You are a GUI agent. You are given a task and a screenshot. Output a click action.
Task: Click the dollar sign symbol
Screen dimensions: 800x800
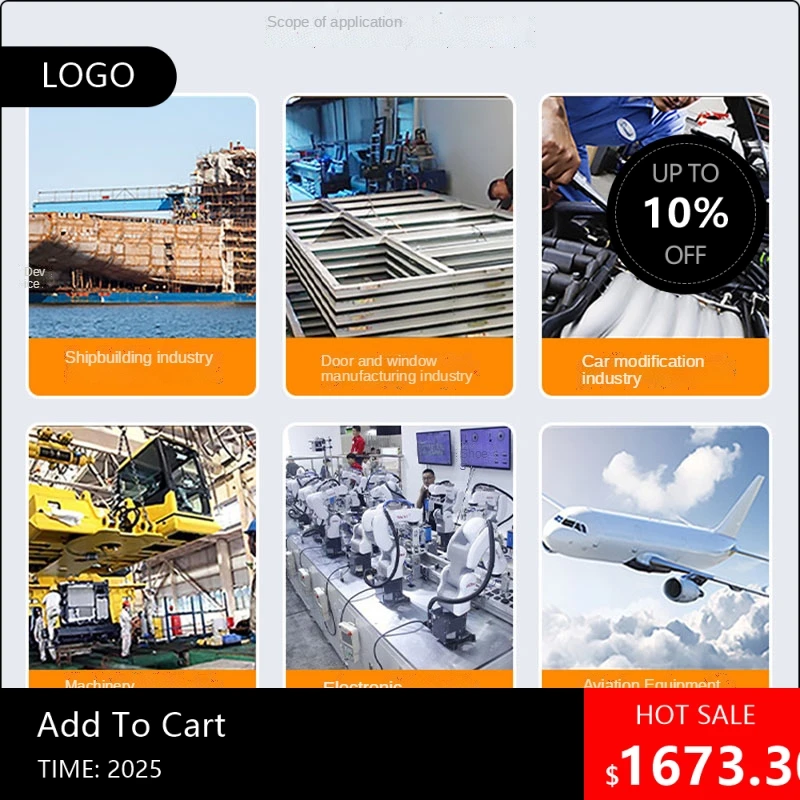pyautogui.click(x=612, y=775)
